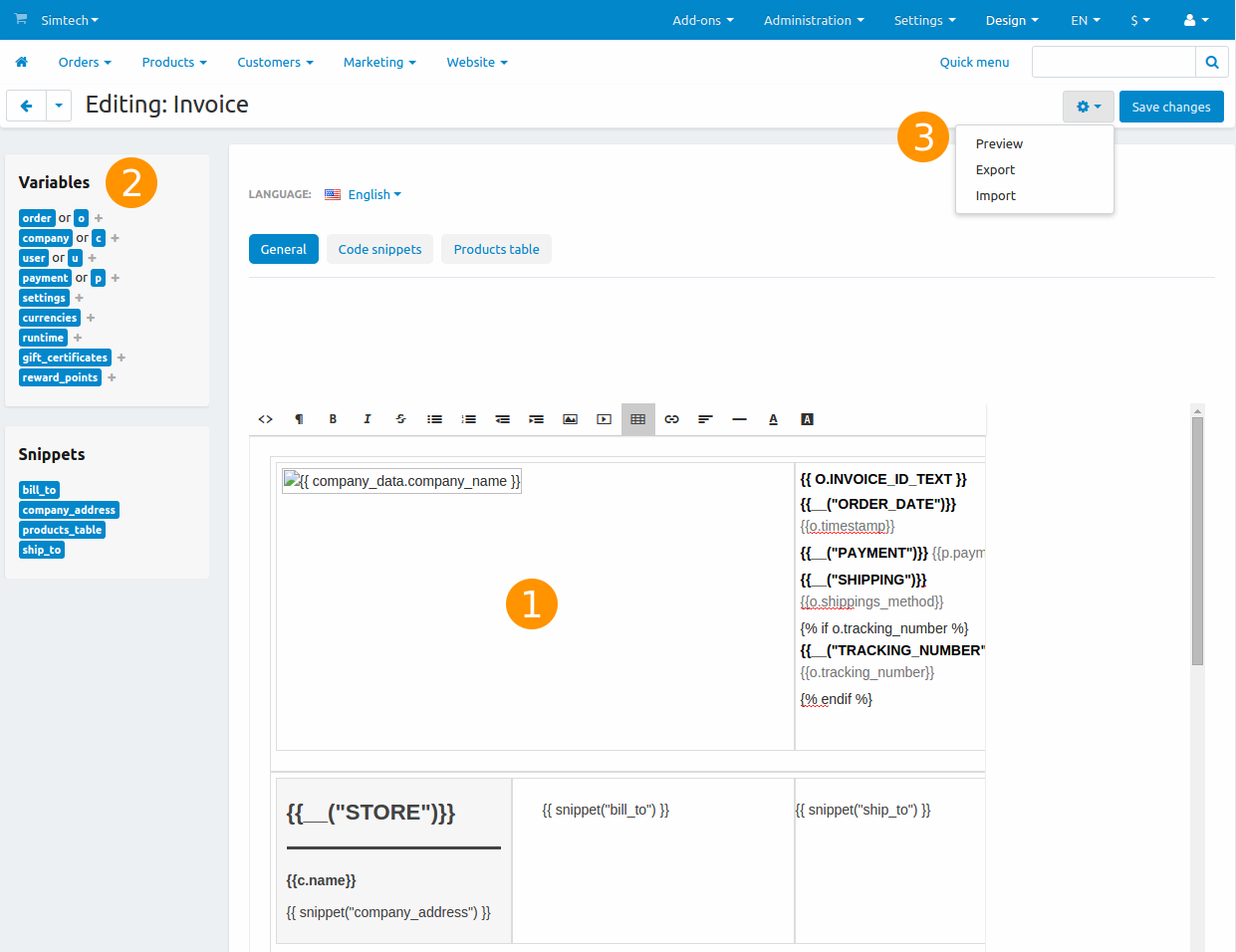Screen dimensions: 1236x952
Task: Switch to Products table tab
Action: pos(496,249)
